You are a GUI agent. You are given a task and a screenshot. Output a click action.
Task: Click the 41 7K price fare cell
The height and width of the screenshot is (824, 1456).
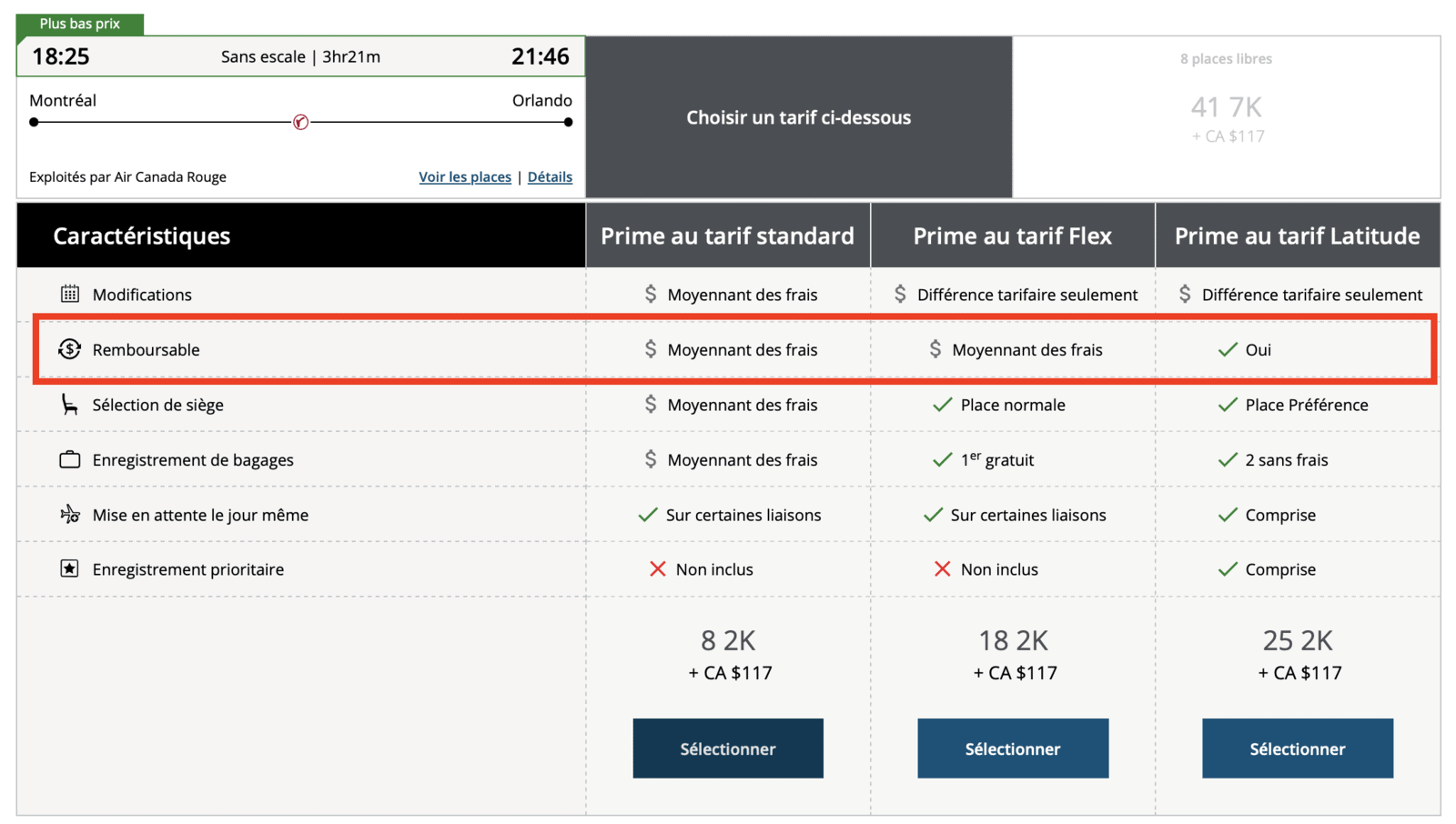[1226, 117]
